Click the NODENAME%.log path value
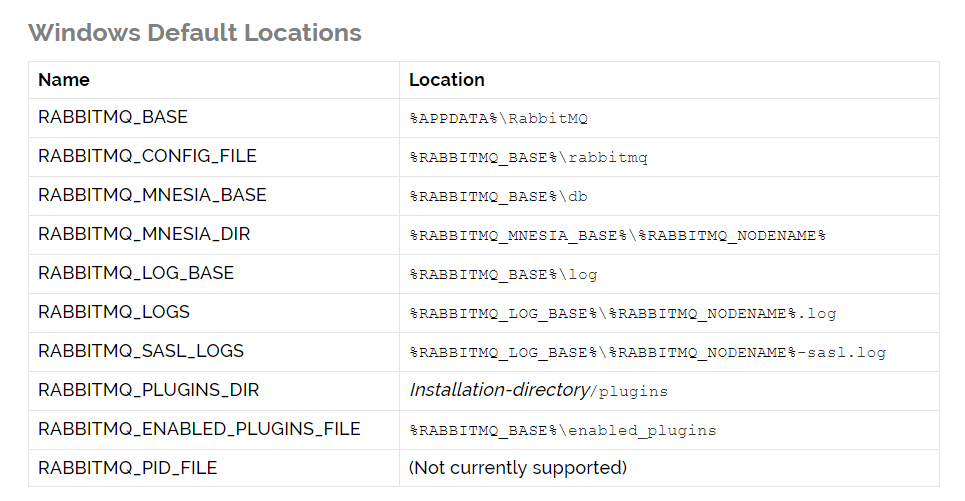Image resolution: width=965 pixels, height=501 pixels. coord(623,314)
